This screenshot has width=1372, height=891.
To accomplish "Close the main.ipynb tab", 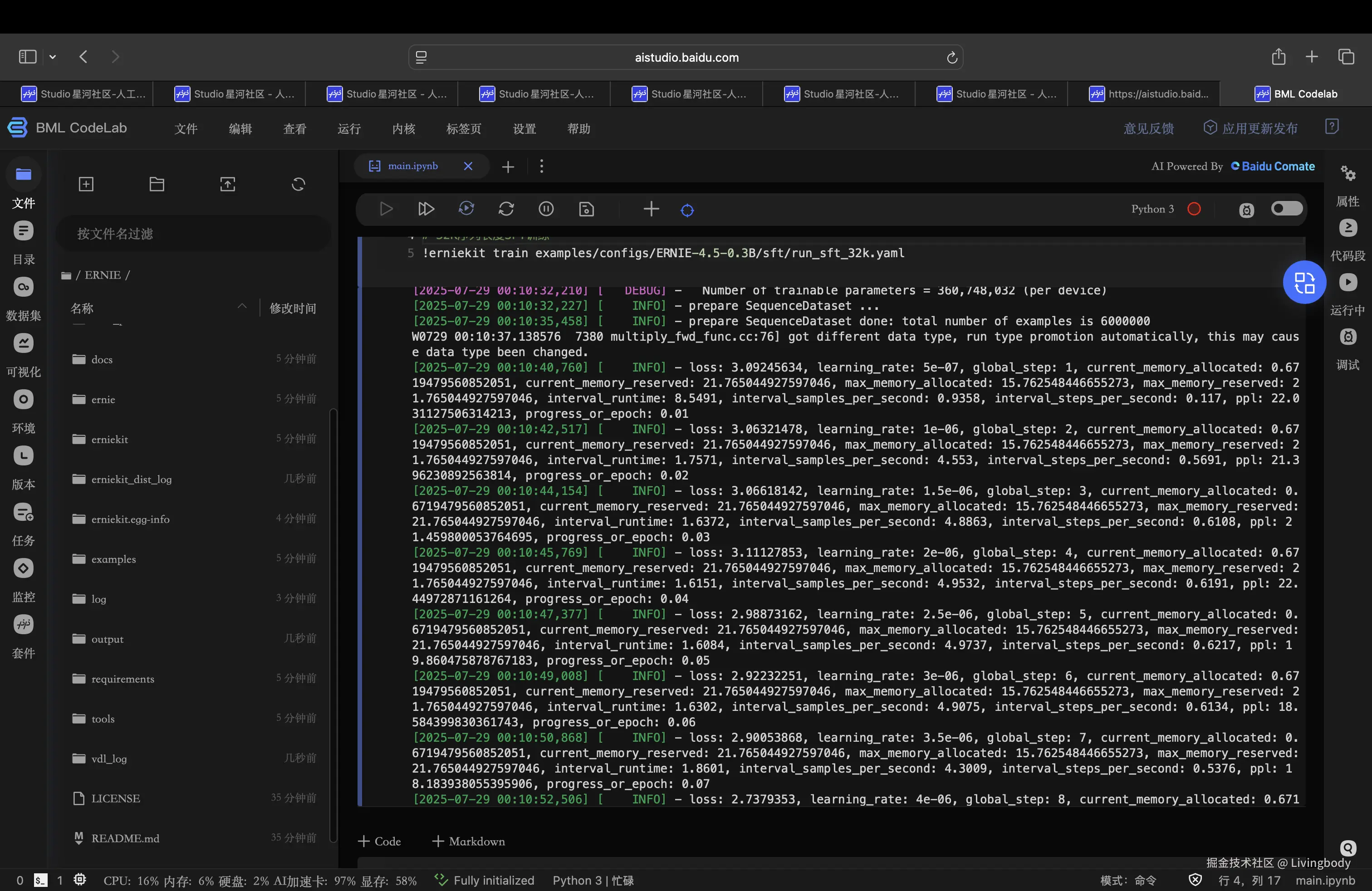I will (x=468, y=166).
